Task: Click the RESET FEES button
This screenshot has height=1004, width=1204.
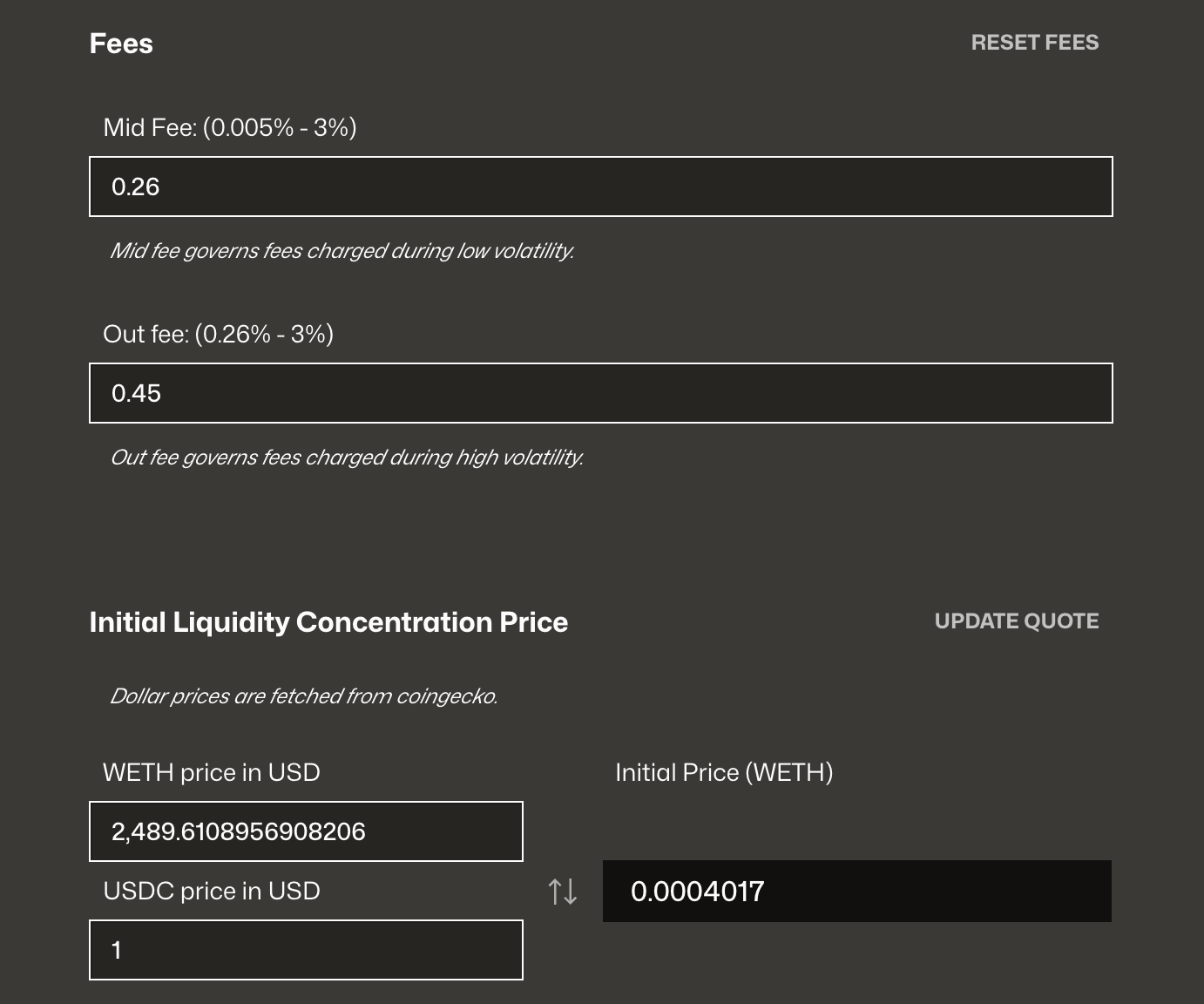Action: pyautogui.click(x=1034, y=43)
